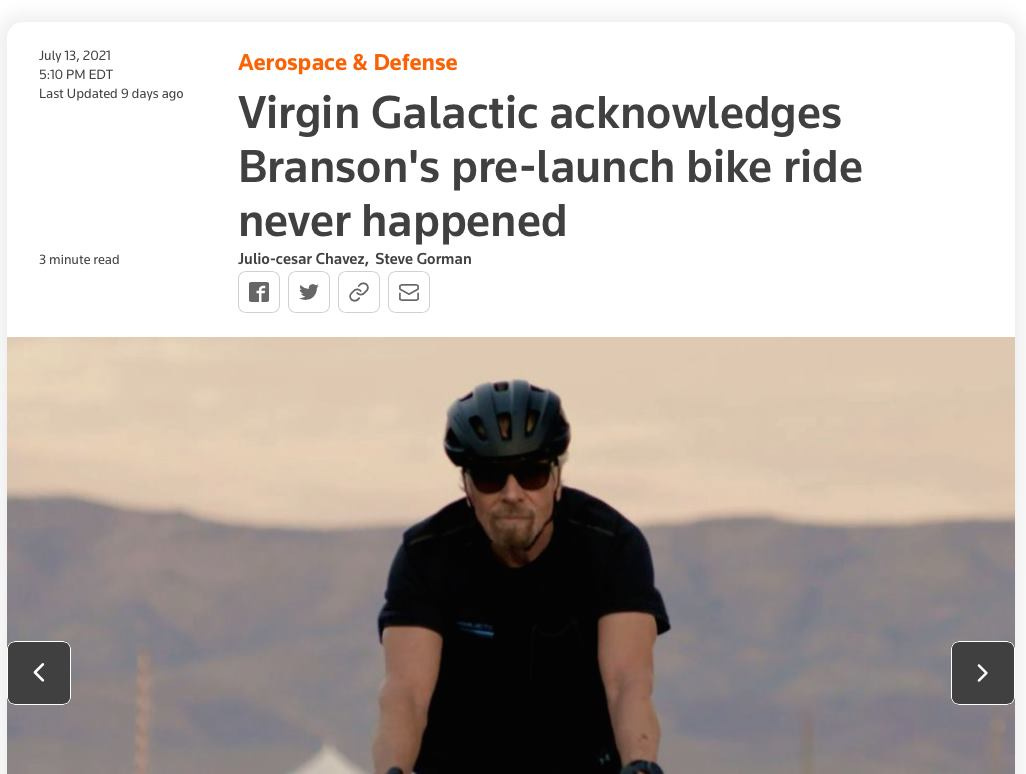The width and height of the screenshot is (1026, 774).
Task: Share the article on Facebook
Action: pyautogui.click(x=259, y=292)
